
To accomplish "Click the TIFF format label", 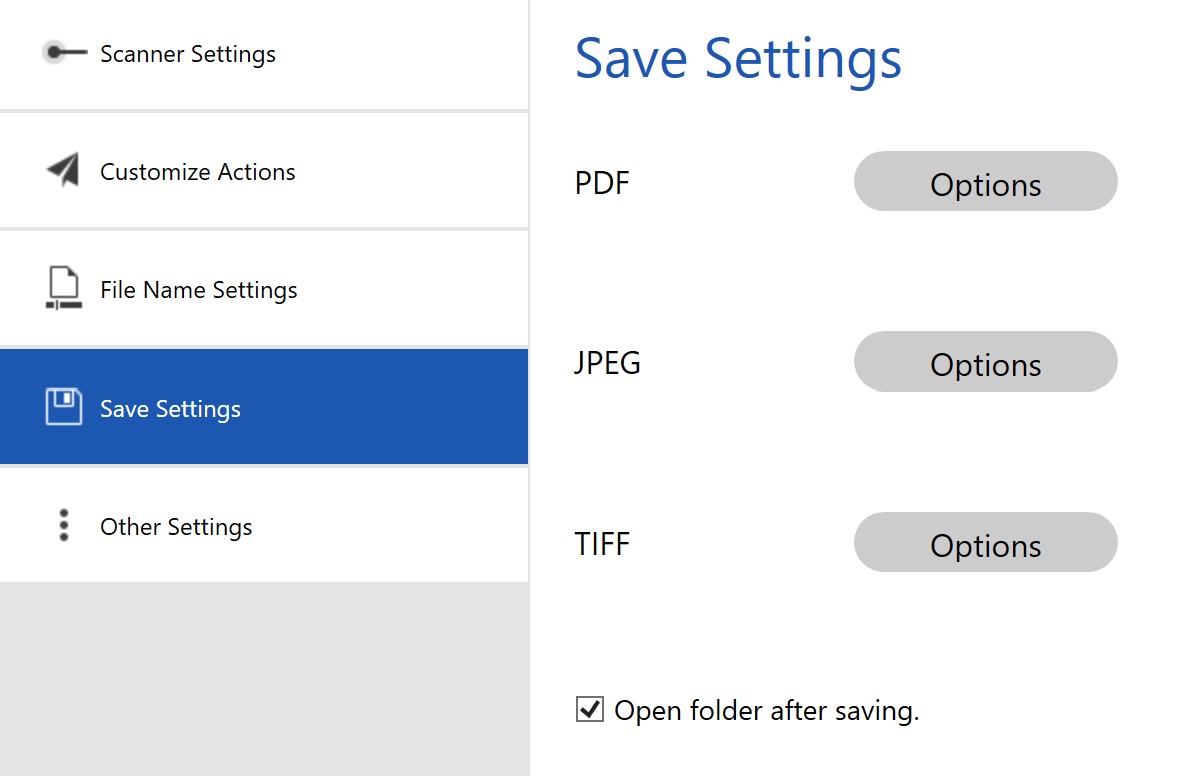I will tap(602, 544).
